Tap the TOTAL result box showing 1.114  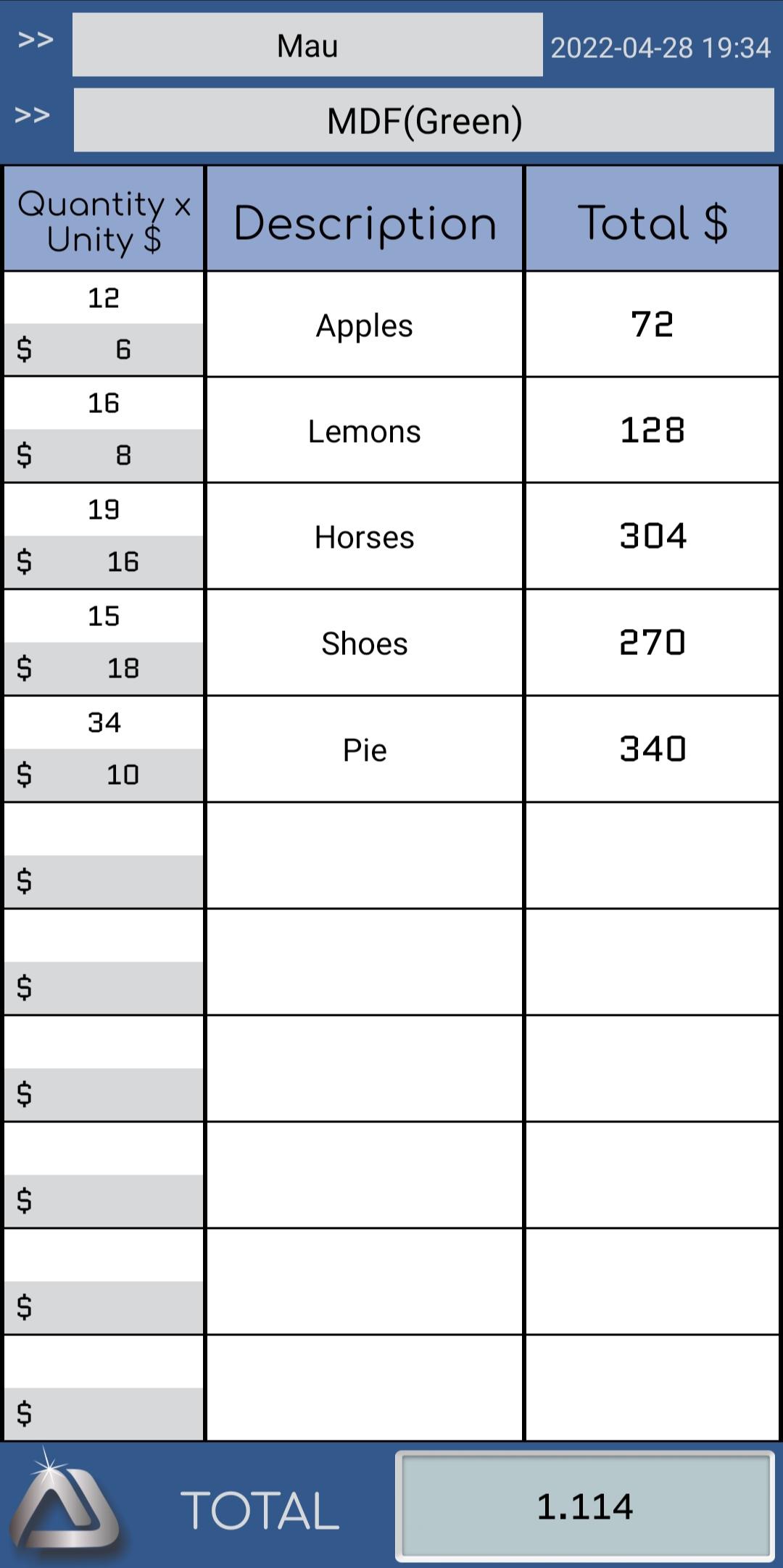584,1506
